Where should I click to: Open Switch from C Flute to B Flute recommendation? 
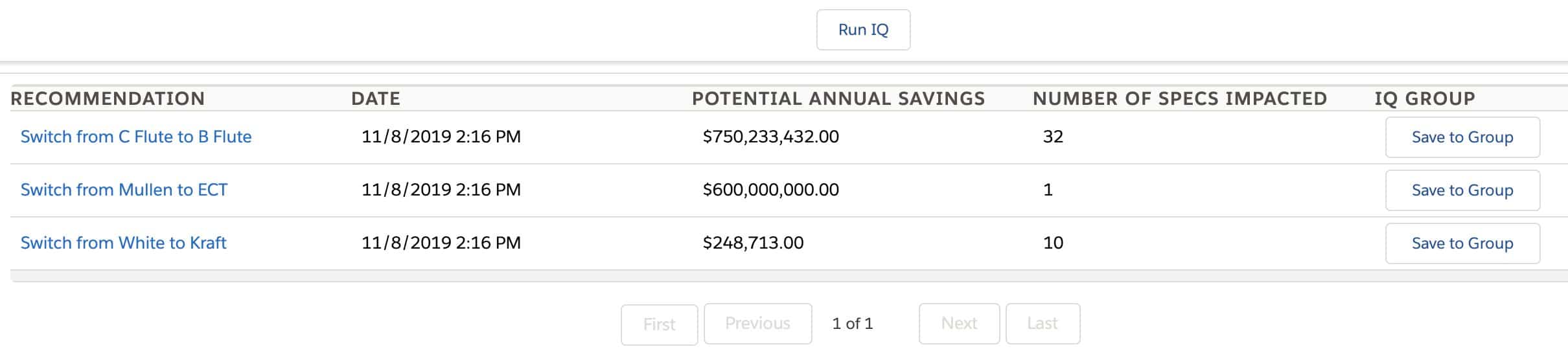point(136,137)
